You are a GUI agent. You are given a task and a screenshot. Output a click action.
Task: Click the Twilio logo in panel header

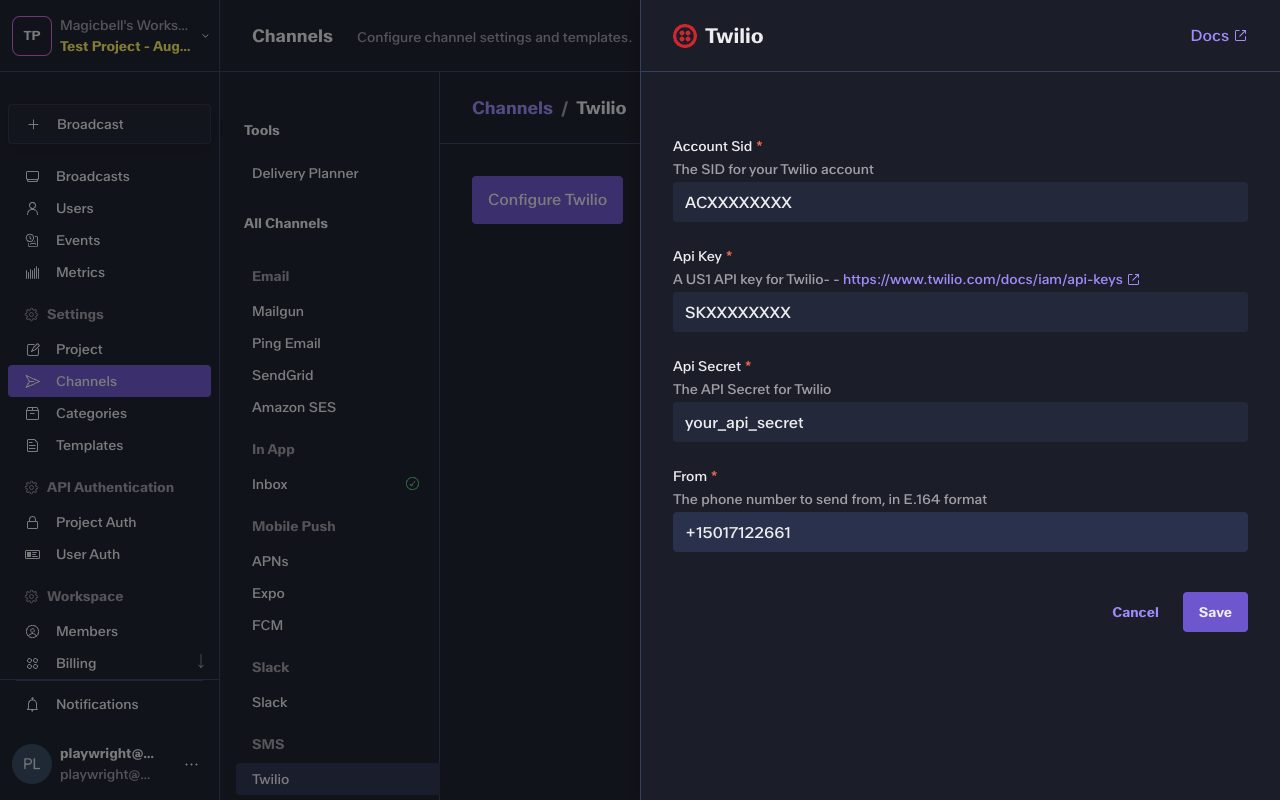click(x=685, y=36)
